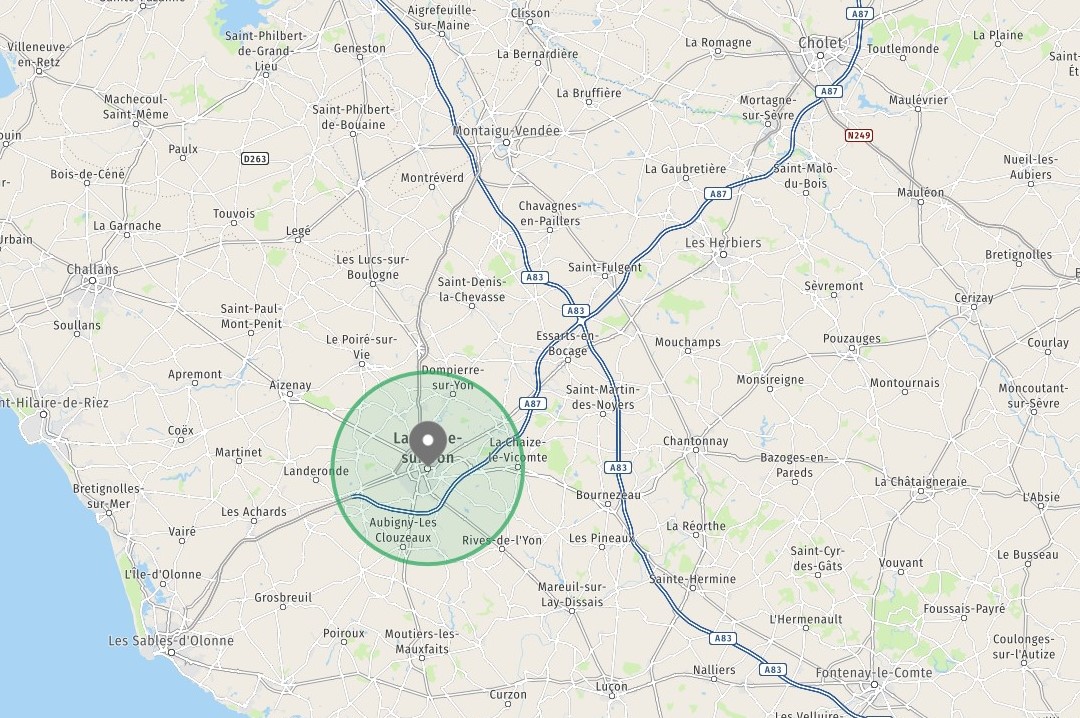
Task: Select the Montaigu-Vendée town label
Action: tap(506, 130)
